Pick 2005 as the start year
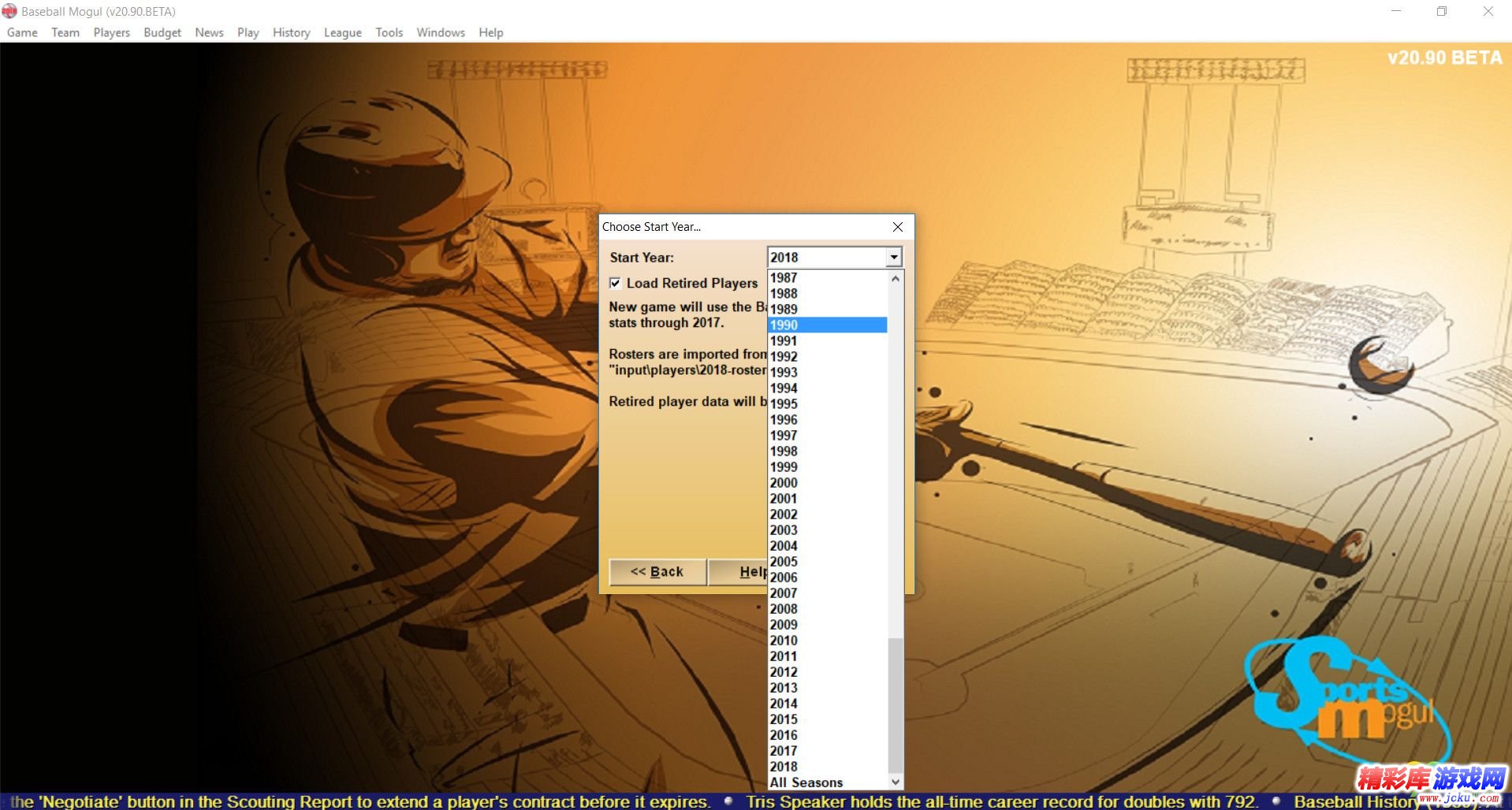The width and height of the screenshot is (1512, 810). click(x=784, y=561)
